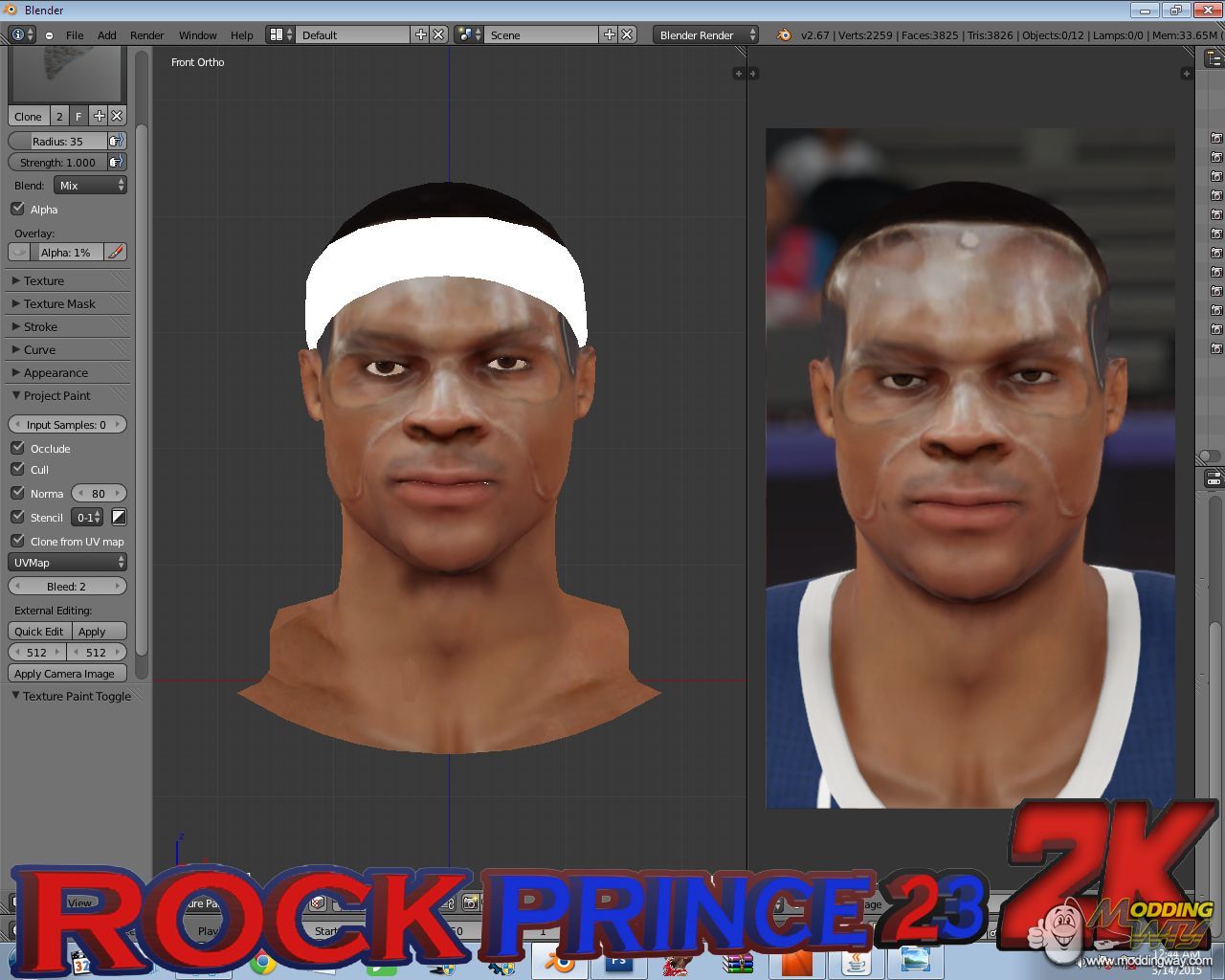The image size is (1225, 980).
Task: Disable the Occlude checkbox
Action: pyautogui.click(x=17, y=448)
